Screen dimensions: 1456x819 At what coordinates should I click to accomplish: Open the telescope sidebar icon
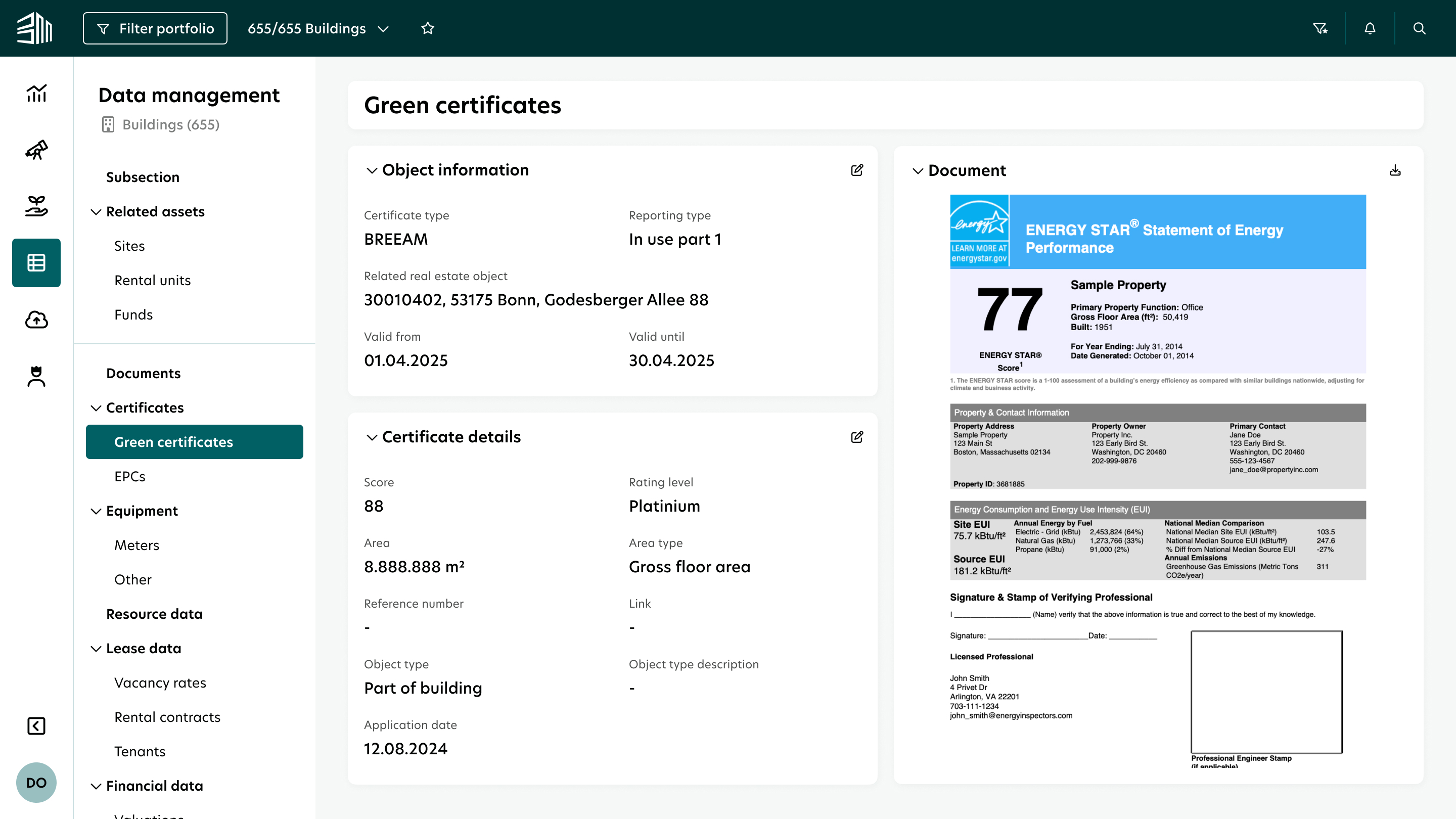36,150
